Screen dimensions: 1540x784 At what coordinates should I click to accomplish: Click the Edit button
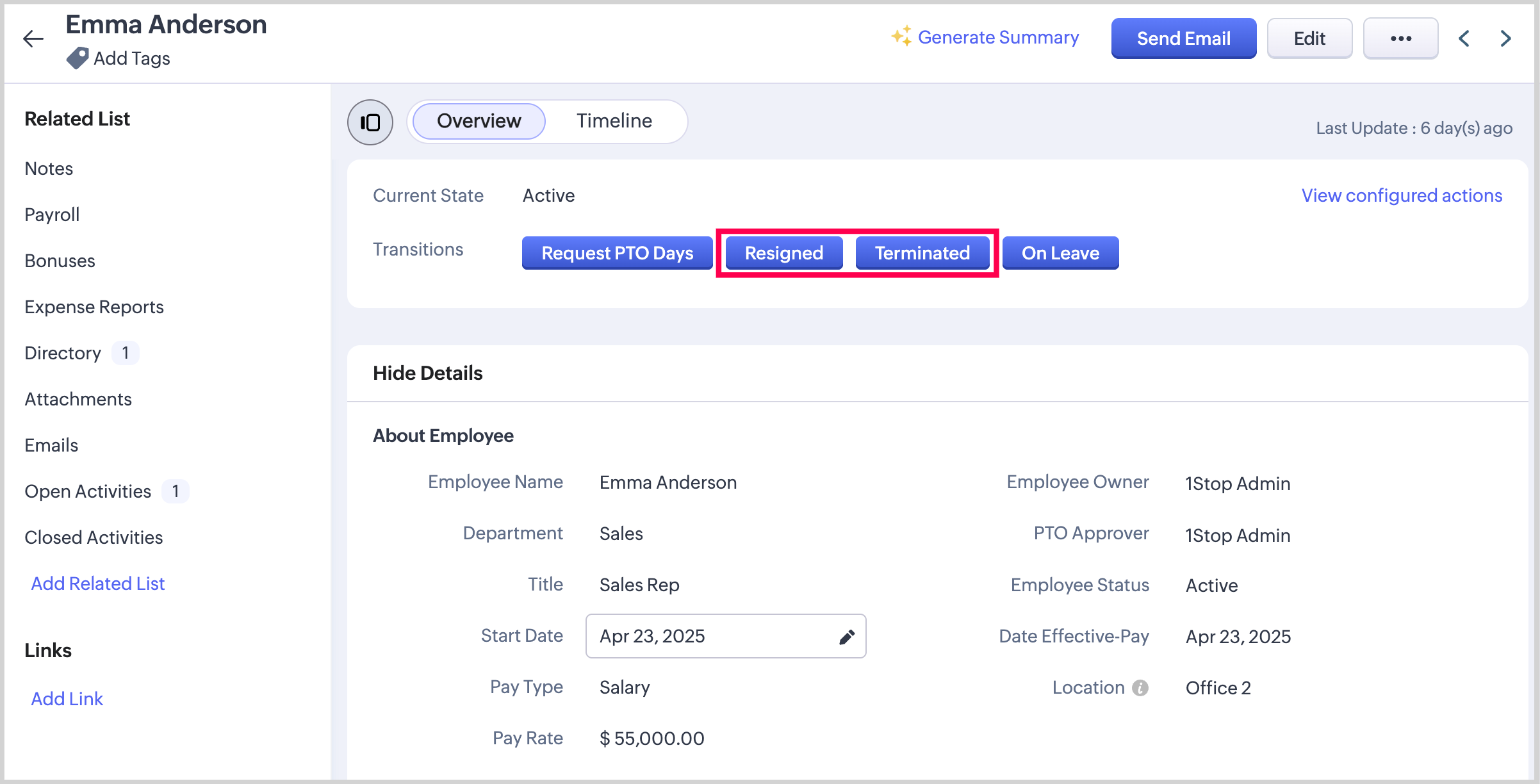coord(1309,38)
